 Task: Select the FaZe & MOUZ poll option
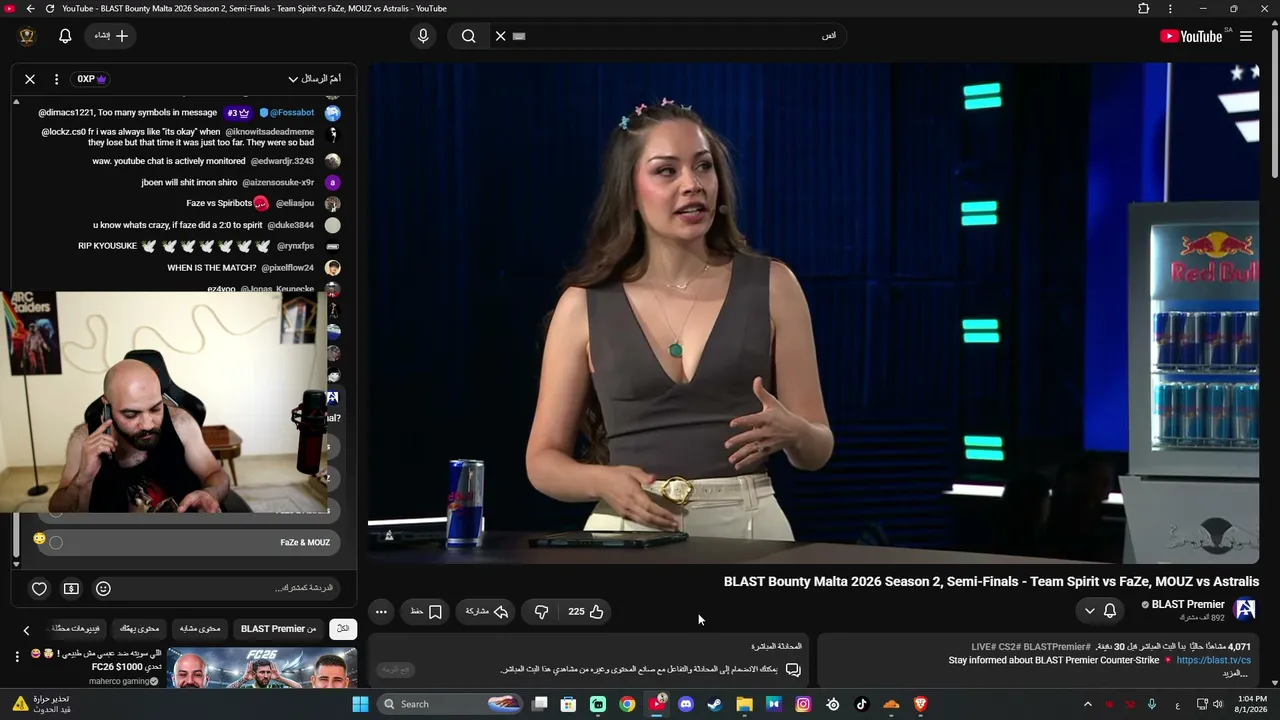point(187,542)
